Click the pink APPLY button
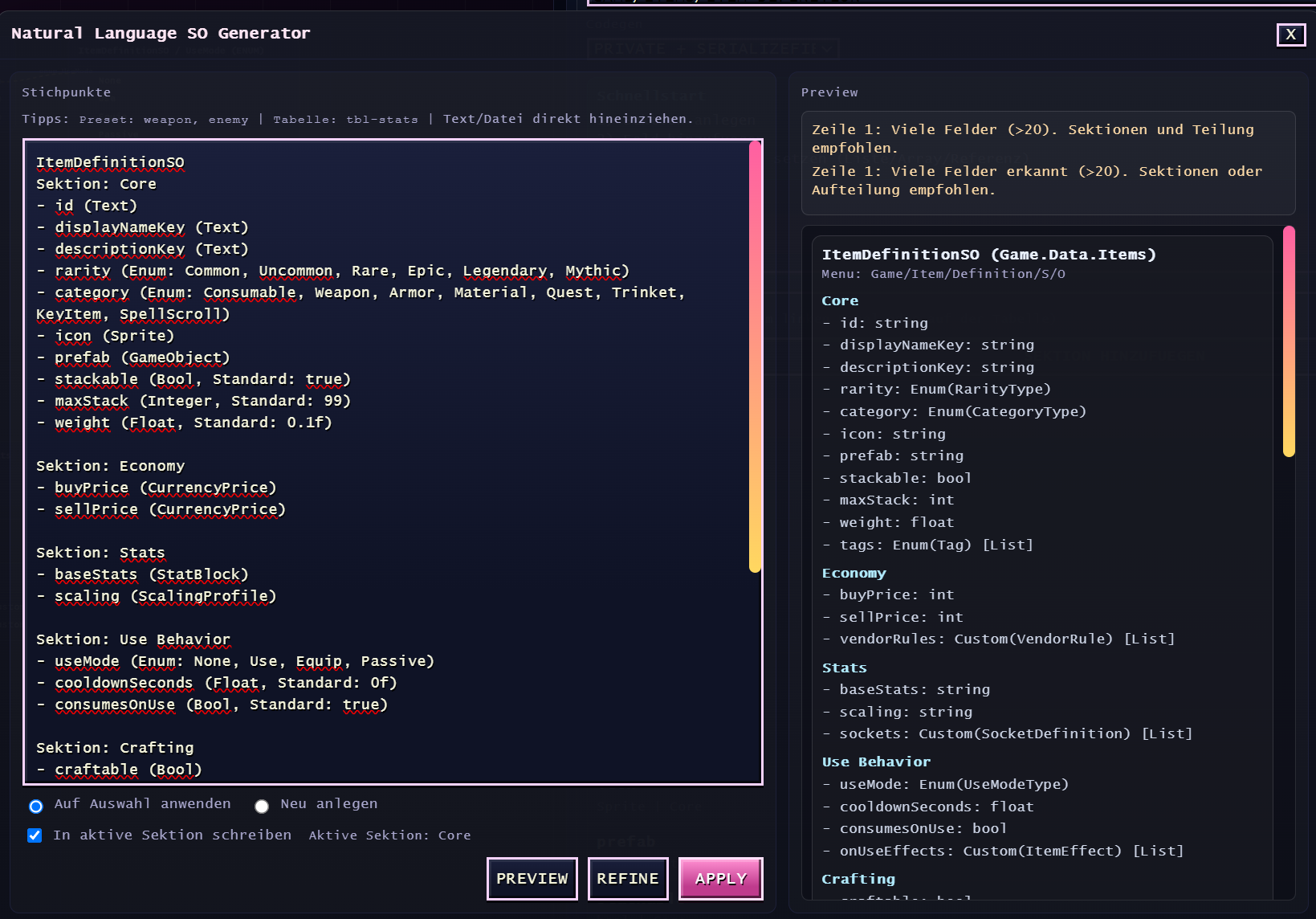Screen dimensions: 1316x919 tap(720, 878)
